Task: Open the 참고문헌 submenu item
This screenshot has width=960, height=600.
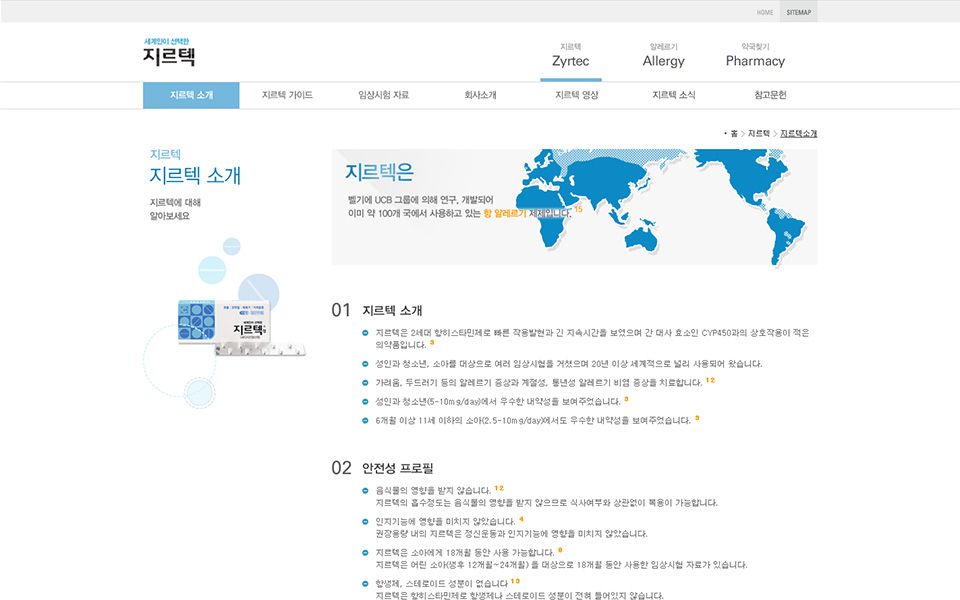Action: point(770,95)
